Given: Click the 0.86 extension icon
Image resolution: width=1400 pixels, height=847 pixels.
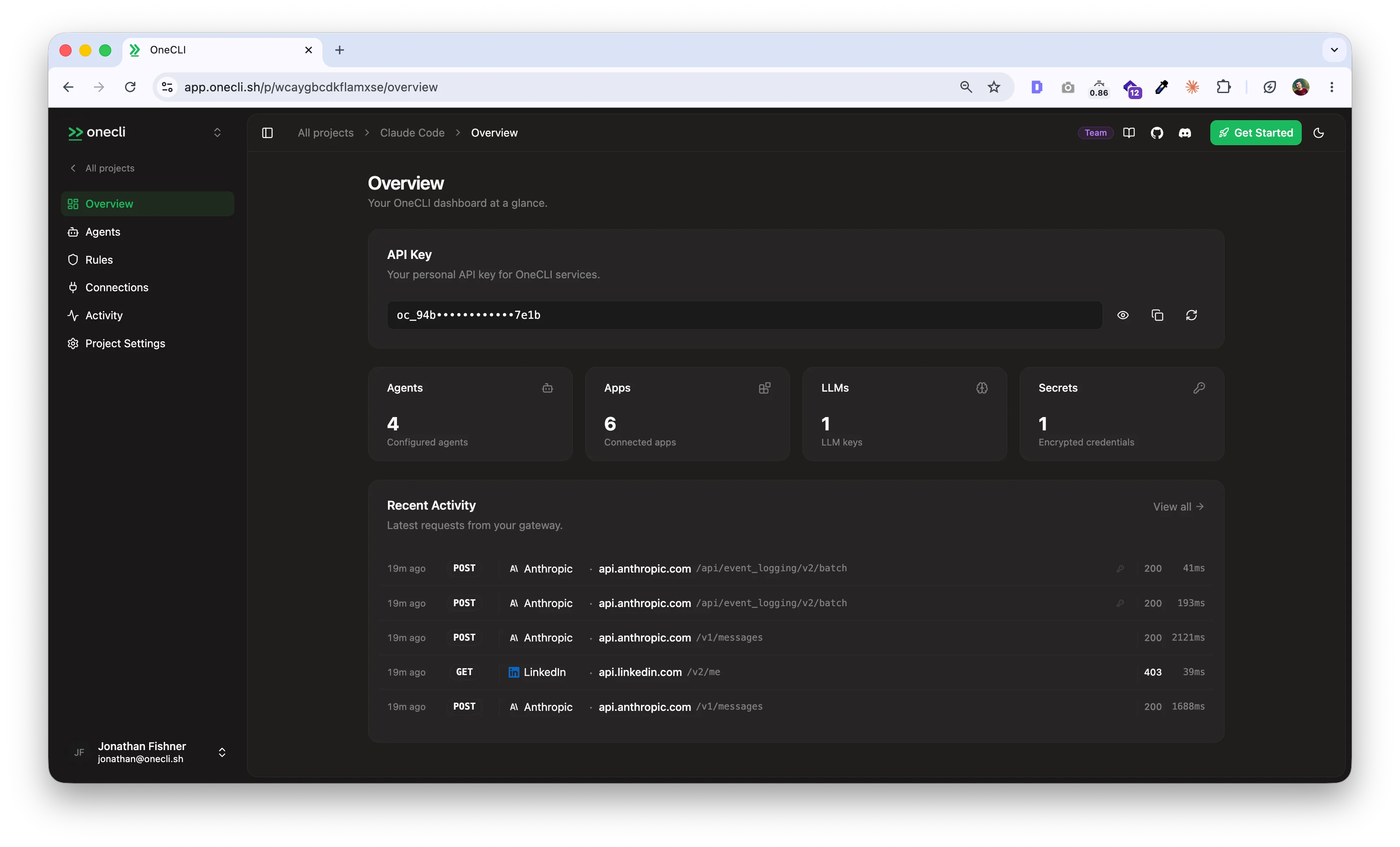Looking at the screenshot, I should tap(1099, 88).
